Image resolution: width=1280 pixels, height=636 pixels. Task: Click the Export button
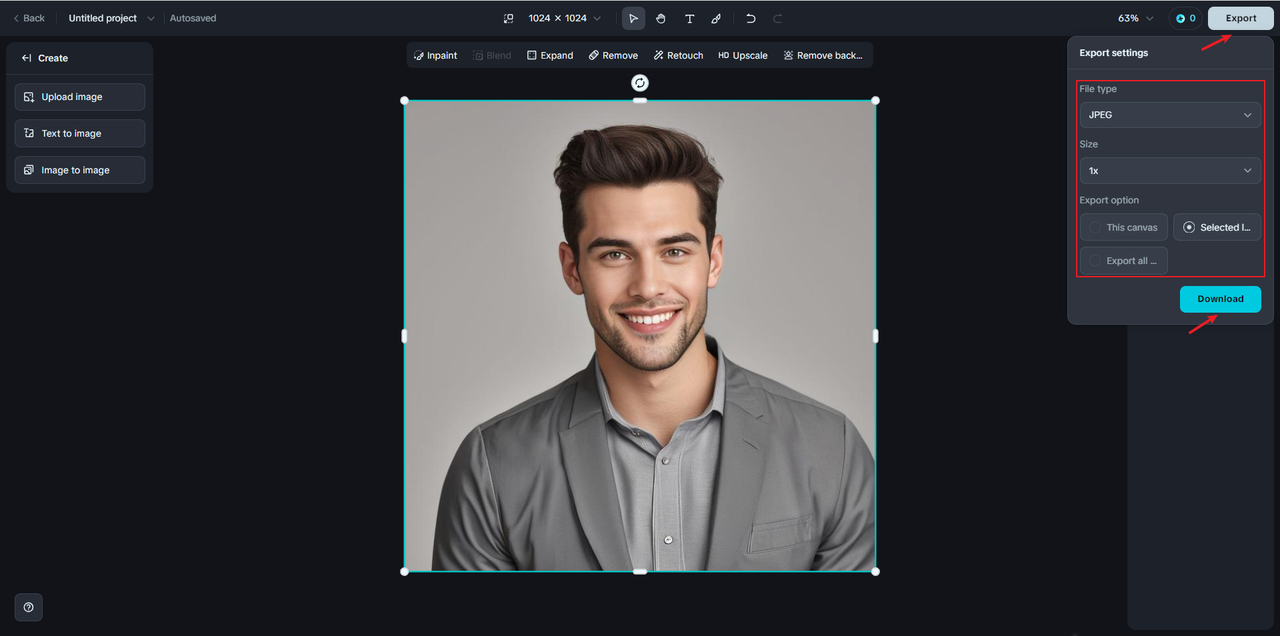point(1241,18)
